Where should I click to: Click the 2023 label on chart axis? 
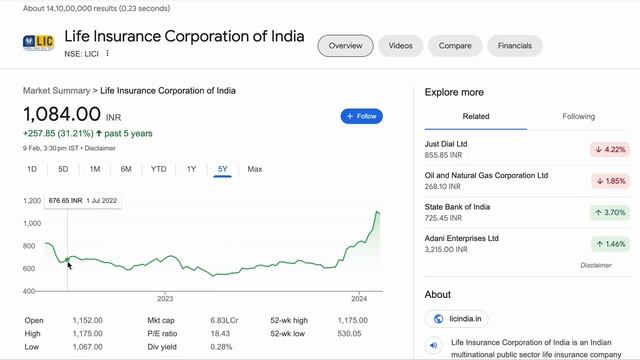click(165, 299)
